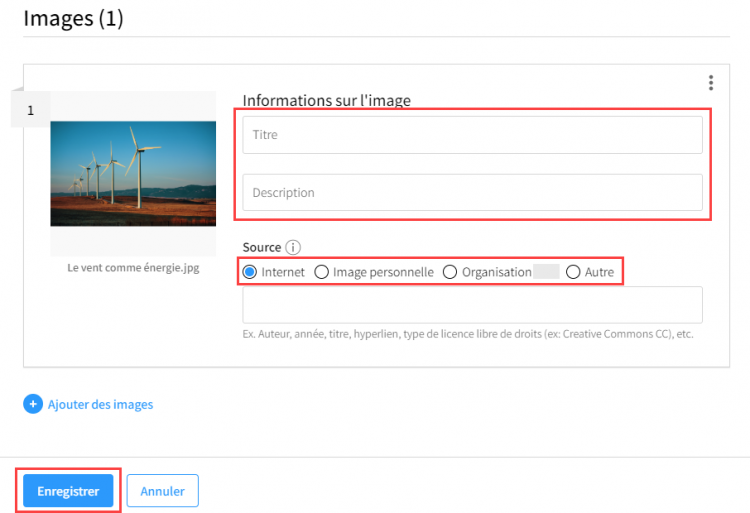Click the Source info icon

293,248
